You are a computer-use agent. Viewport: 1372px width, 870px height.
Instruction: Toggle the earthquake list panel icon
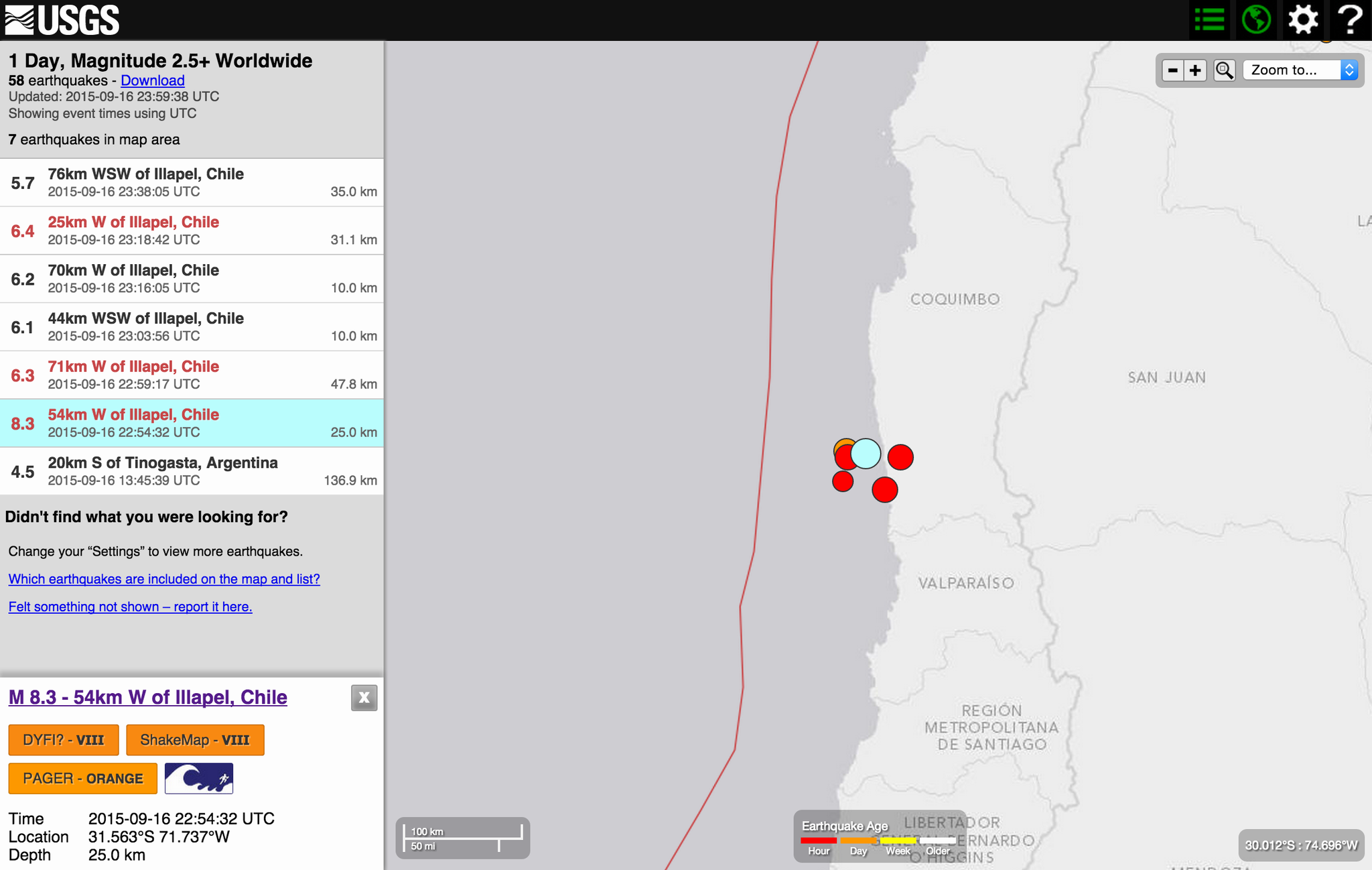pyautogui.click(x=1209, y=19)
